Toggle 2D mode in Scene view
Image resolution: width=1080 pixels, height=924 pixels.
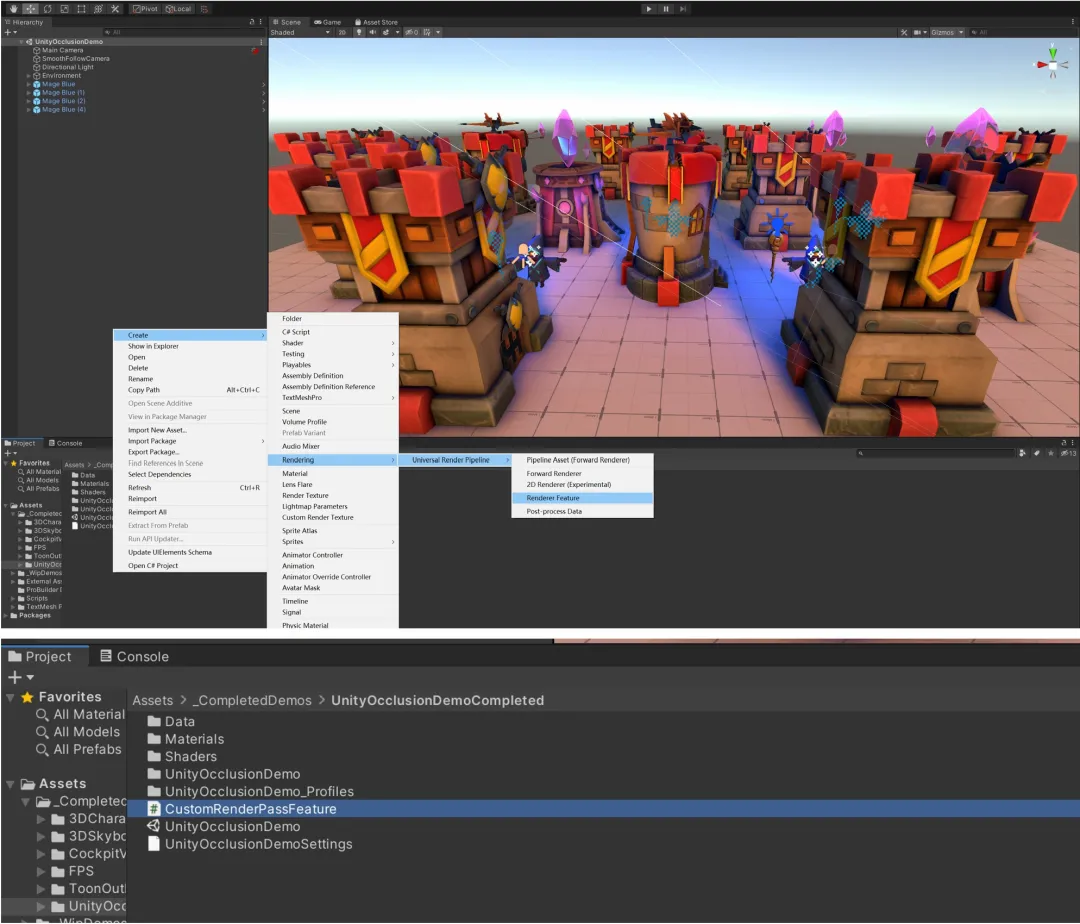[342, 32]
